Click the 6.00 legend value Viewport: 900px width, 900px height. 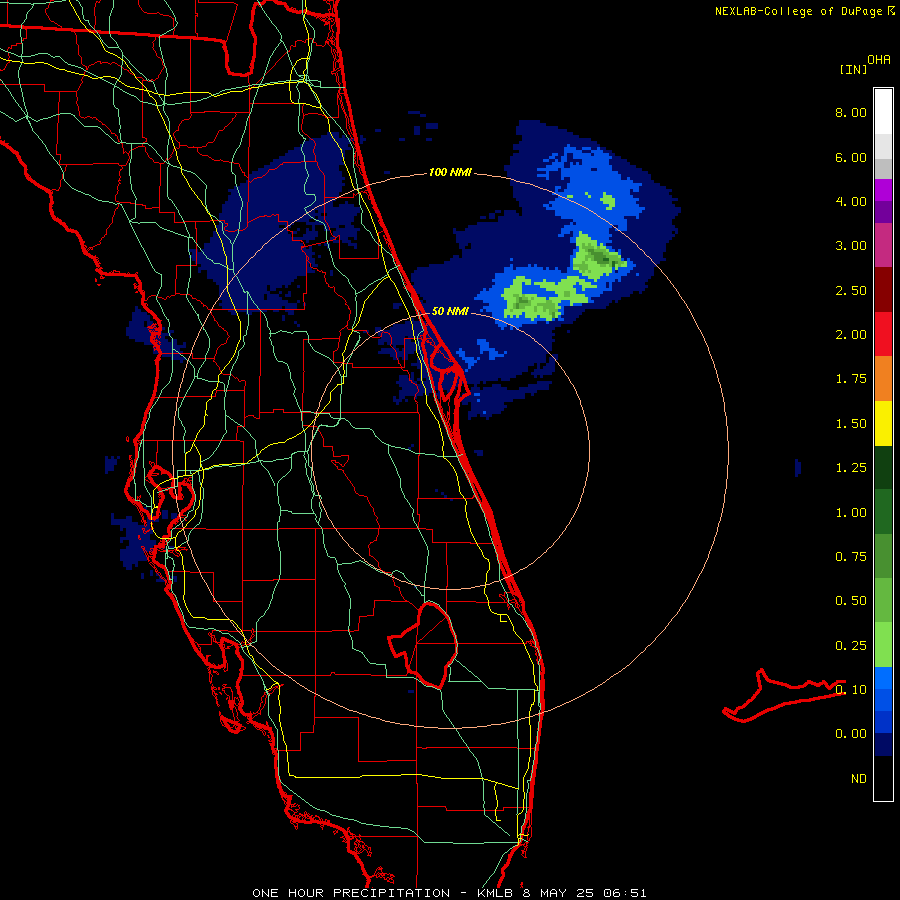tap(851, 157)
